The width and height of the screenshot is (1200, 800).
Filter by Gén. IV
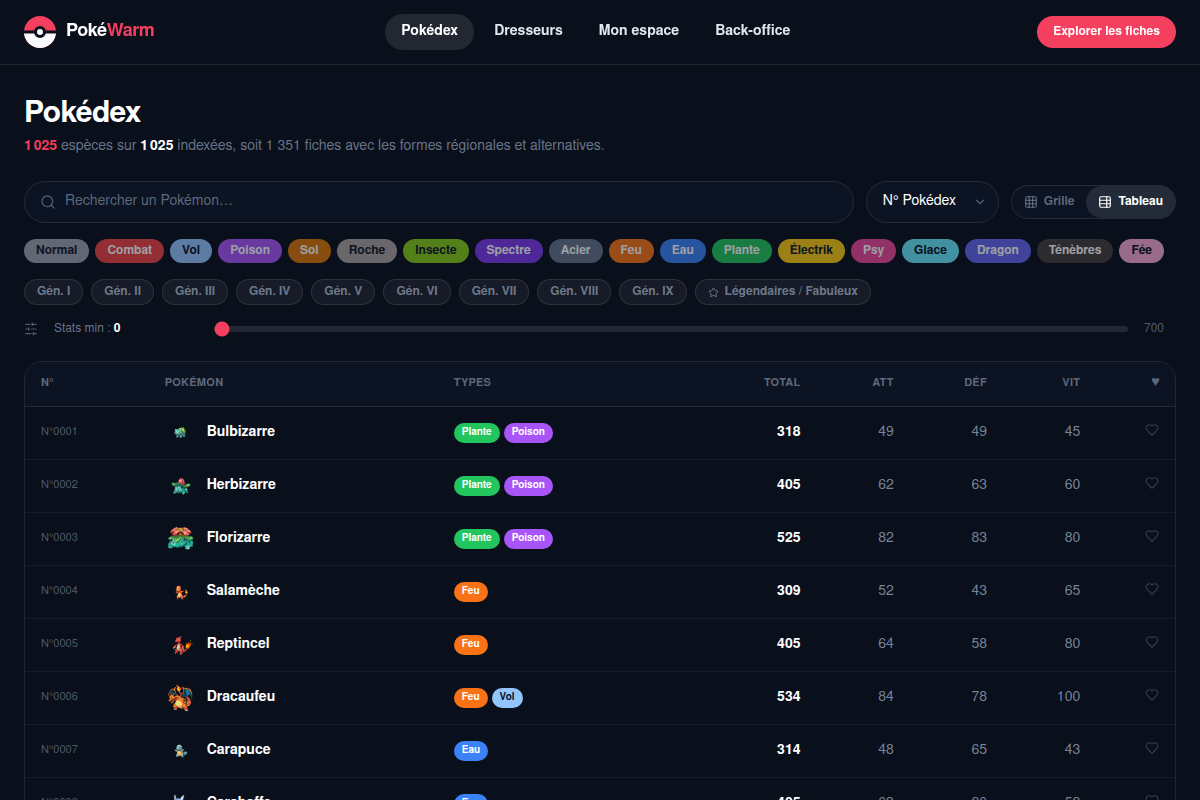(270, 292)
